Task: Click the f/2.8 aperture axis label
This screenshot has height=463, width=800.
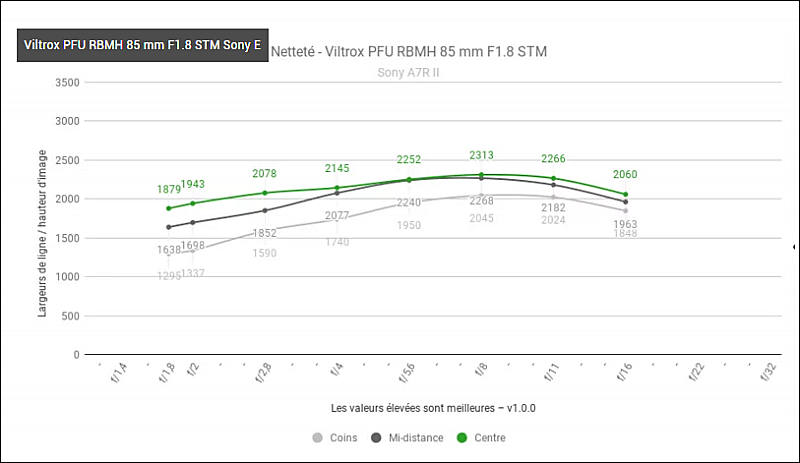Action: coord(262,373)
